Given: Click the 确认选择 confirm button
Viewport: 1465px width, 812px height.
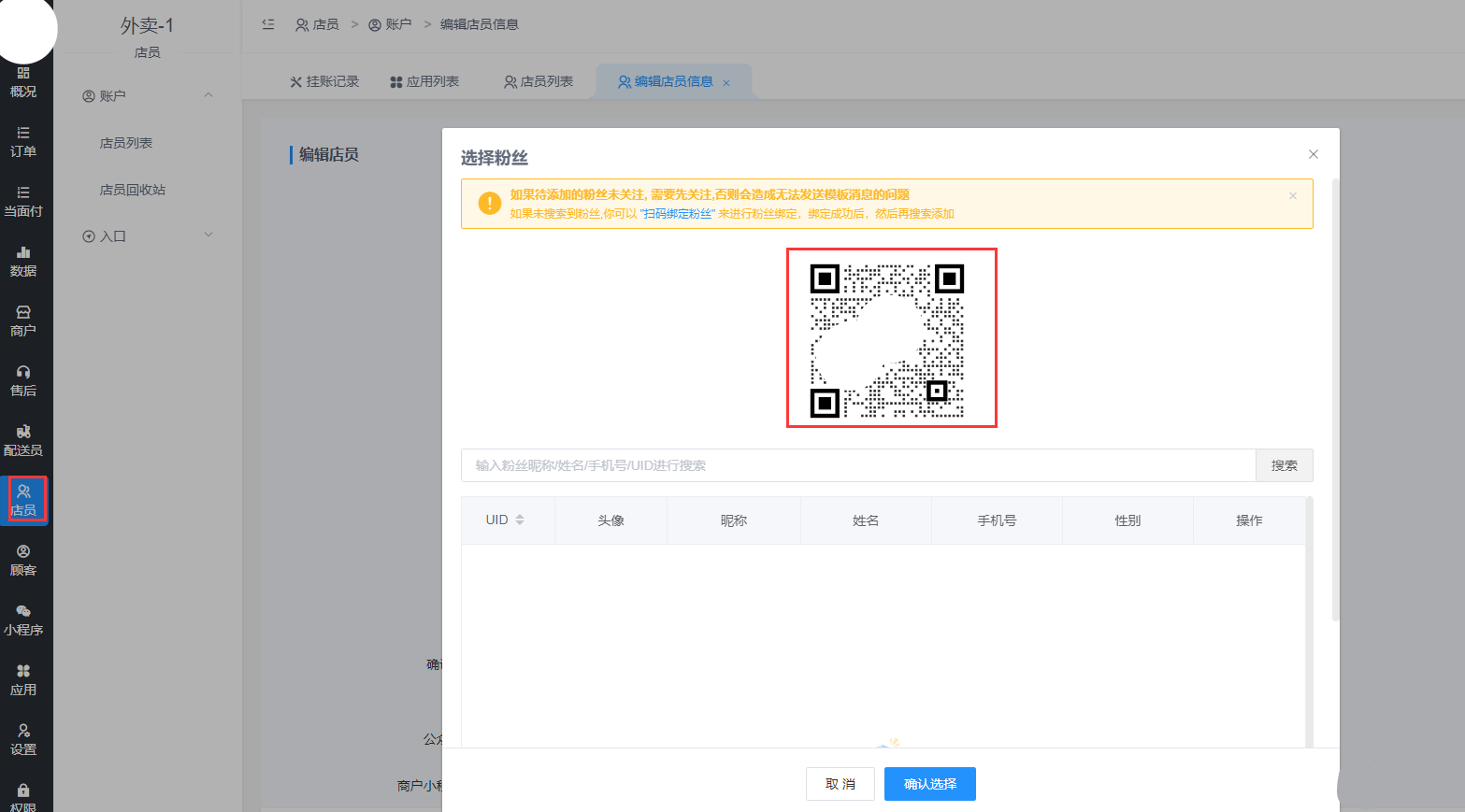Looking at the screenshot, I should (930, 784).
